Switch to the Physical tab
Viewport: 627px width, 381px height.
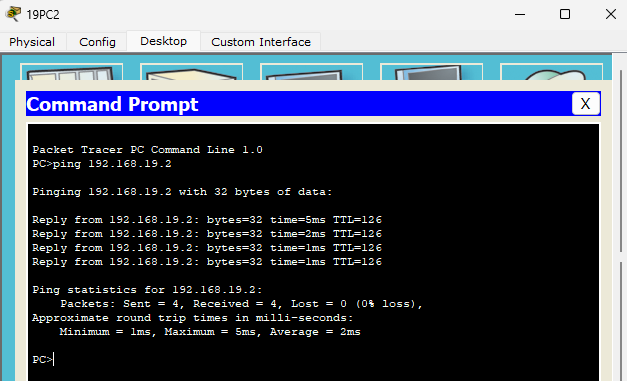click(x=32, y=42)
